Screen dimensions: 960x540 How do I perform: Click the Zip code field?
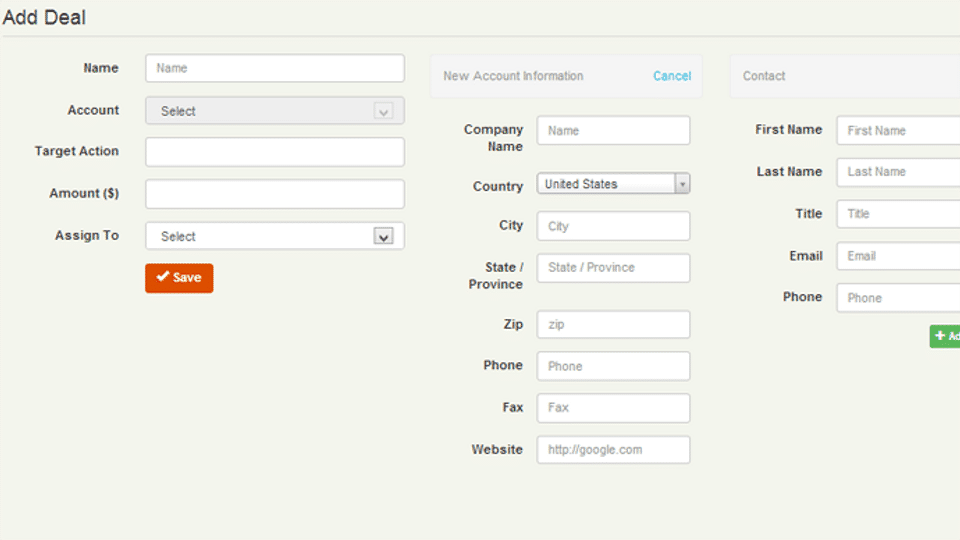coord(613,325)
